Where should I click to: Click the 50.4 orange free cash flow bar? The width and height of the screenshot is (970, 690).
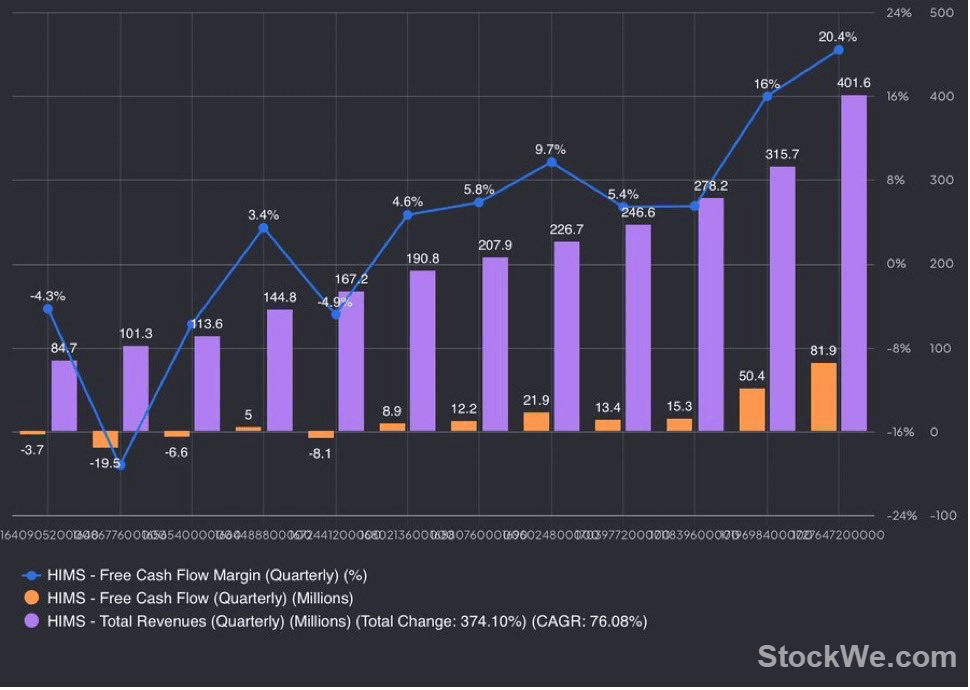click(x=752, y=410)
